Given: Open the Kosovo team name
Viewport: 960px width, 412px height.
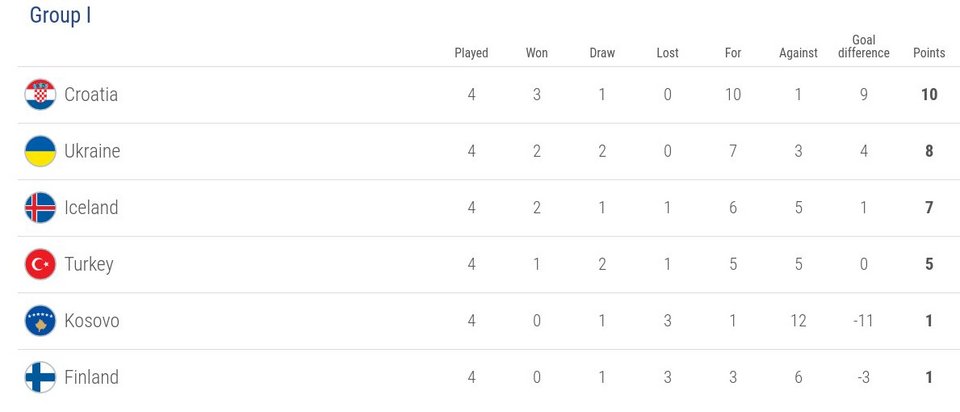Looking at the screenshot, I should tap(92, 321).
